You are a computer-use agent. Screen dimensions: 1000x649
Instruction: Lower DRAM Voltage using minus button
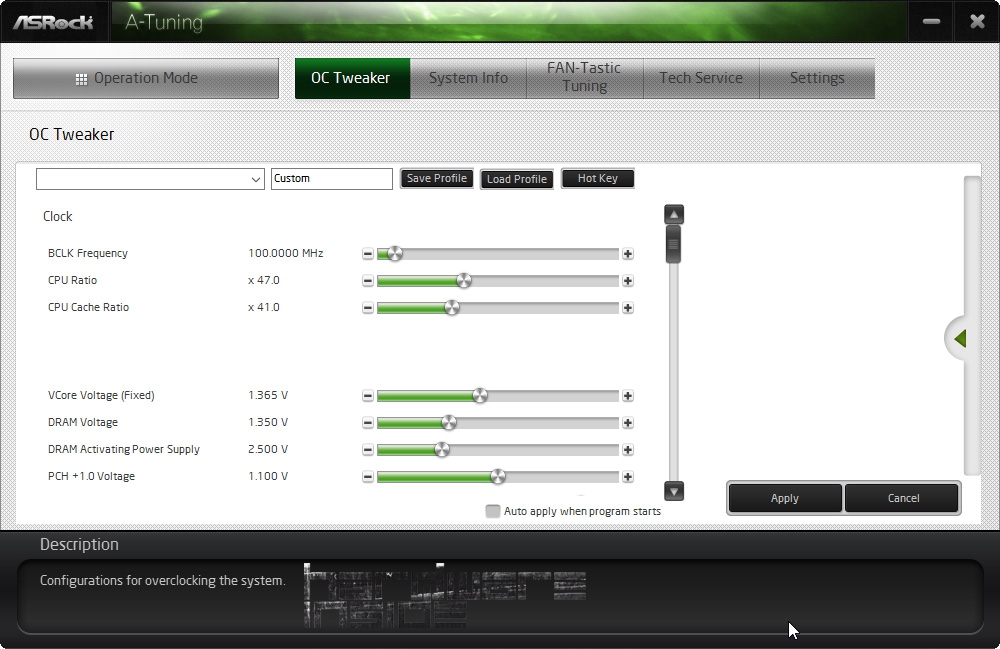(x=367, y=423)
